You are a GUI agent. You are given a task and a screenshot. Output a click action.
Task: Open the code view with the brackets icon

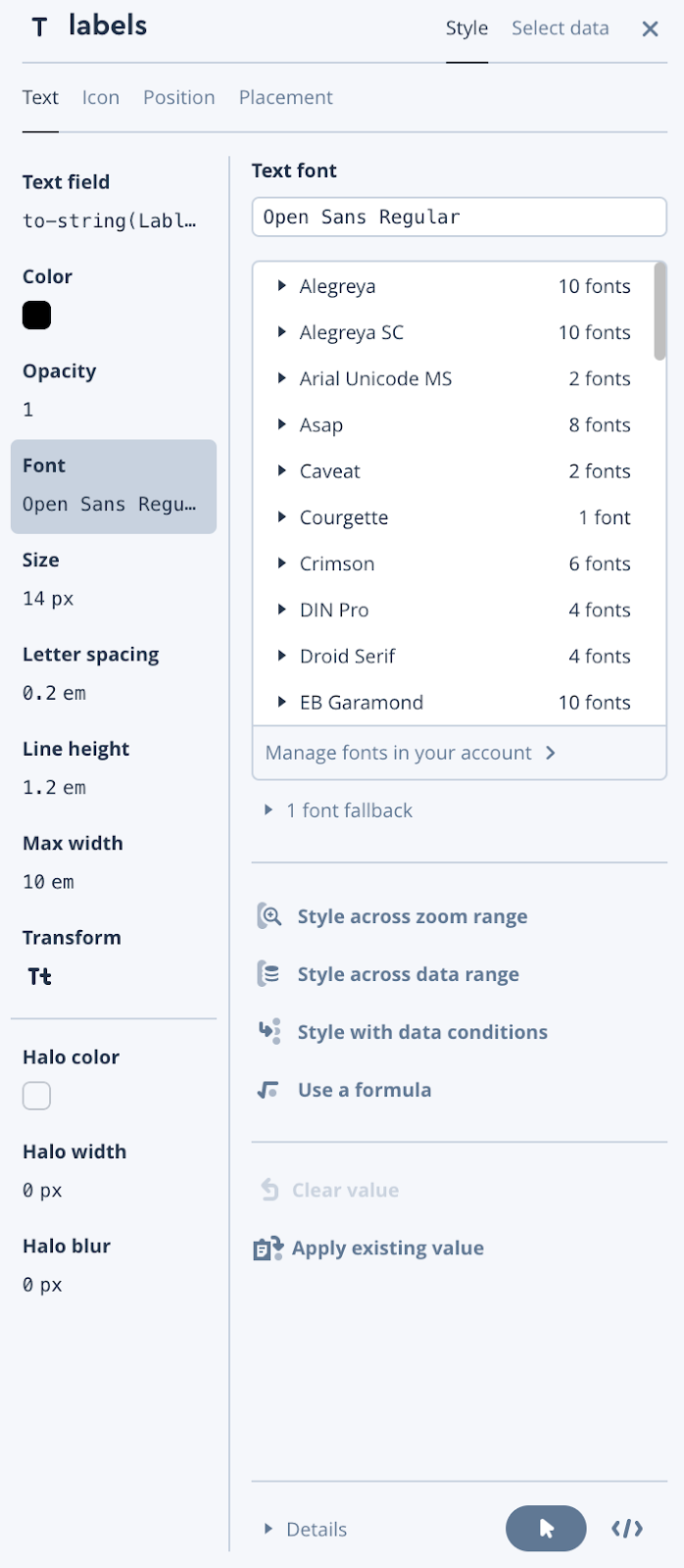coord(627,1529)
